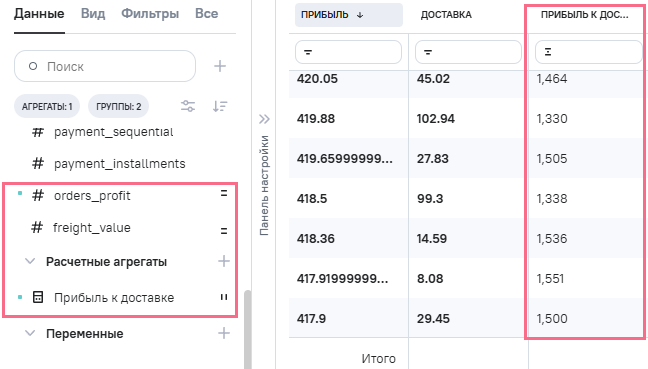Viewport: 648px width, 369px height.
Task: Click the cell 29.45
Action: coord(433,319)
